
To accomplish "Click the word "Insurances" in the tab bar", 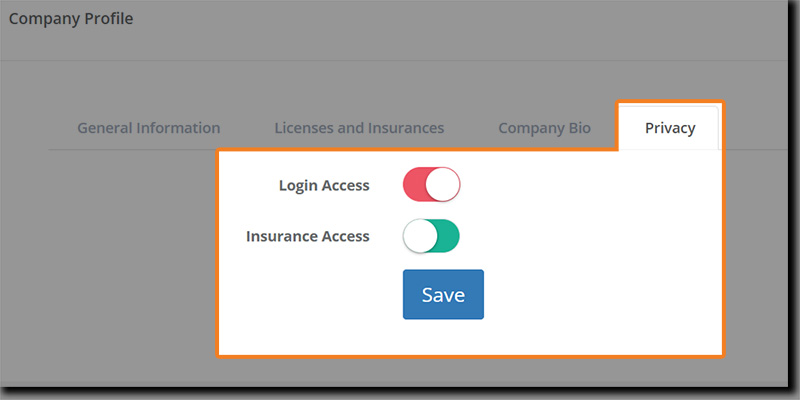I will (x=402, y=128).
